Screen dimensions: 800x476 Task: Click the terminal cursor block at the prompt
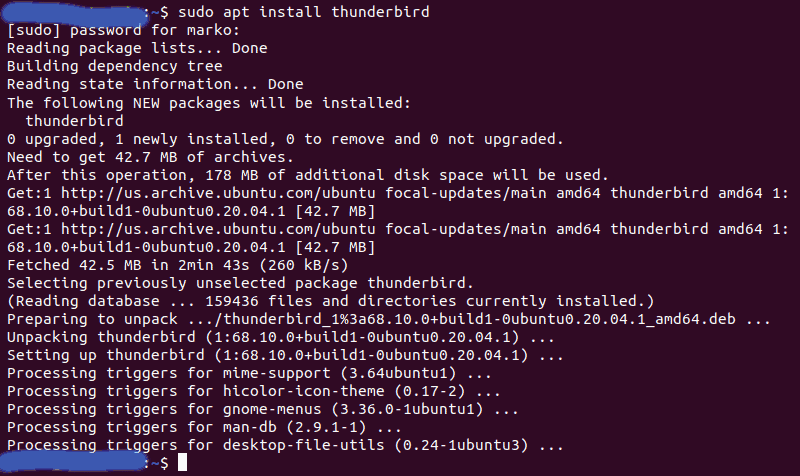pos(182,463)
